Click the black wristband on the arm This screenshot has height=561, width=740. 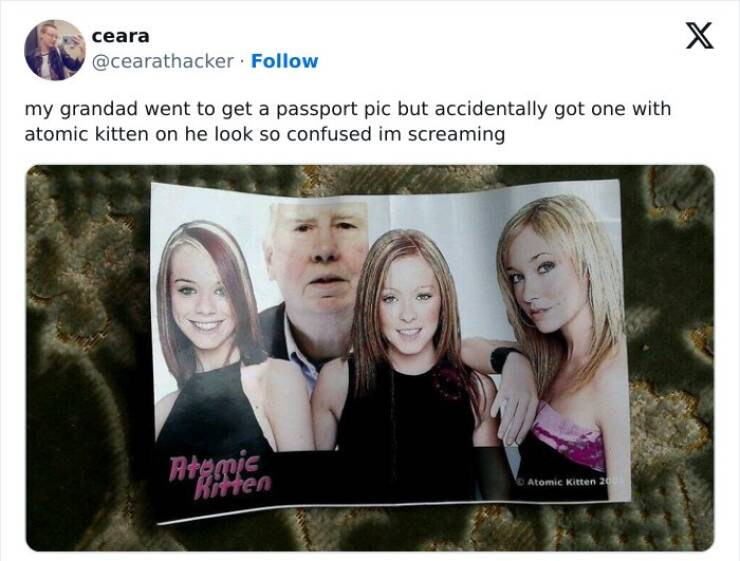(504, 359)
